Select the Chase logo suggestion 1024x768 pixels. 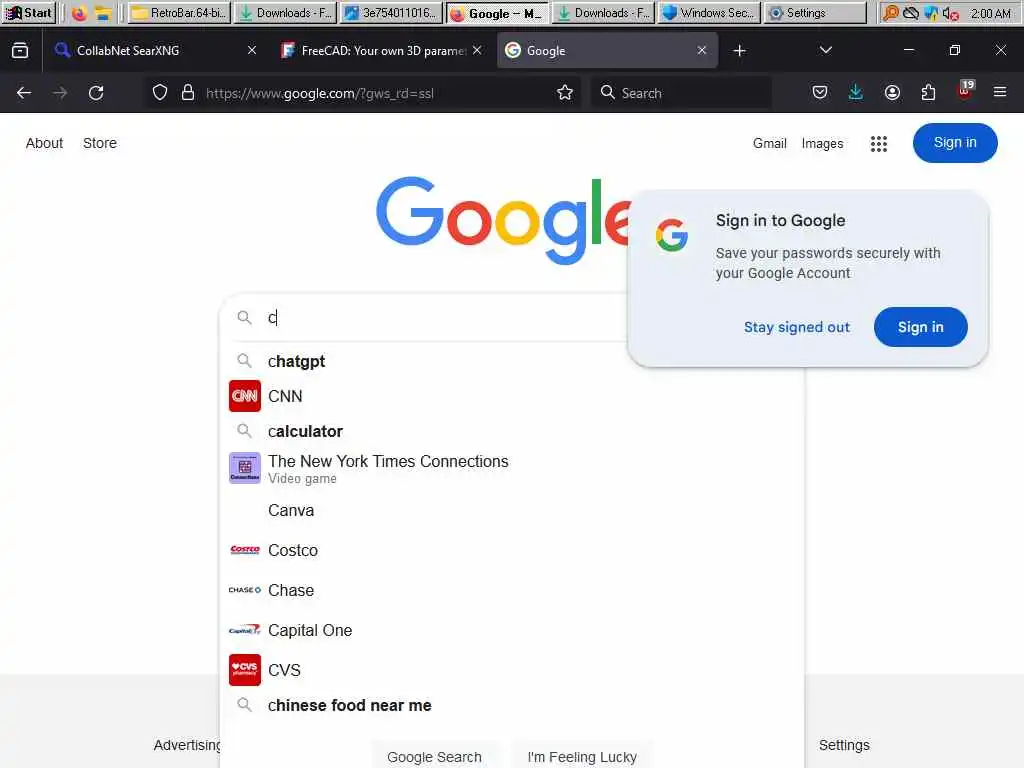point(245,590)
